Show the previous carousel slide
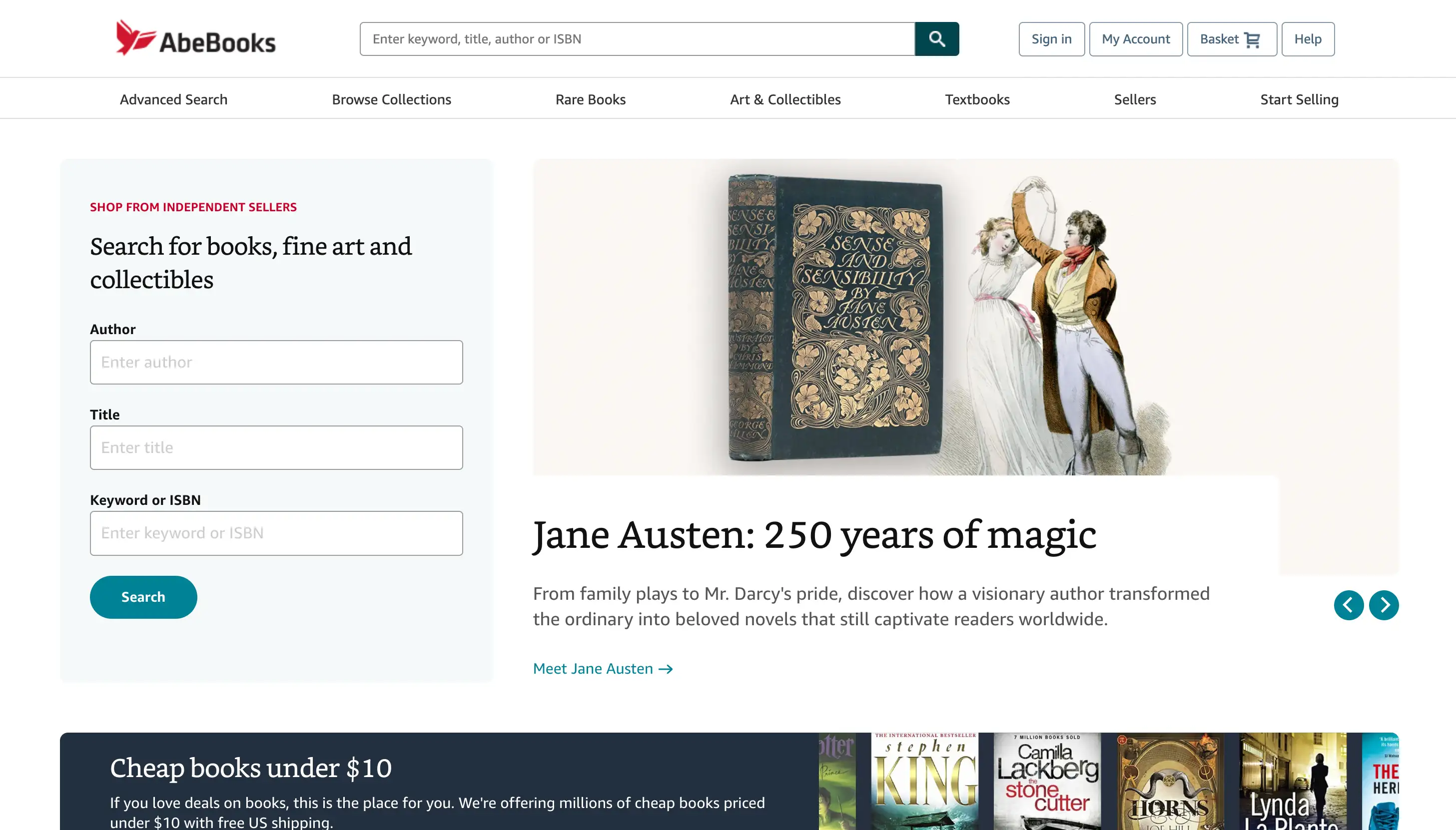1456x830 pixels. [x=1348, y=605]
